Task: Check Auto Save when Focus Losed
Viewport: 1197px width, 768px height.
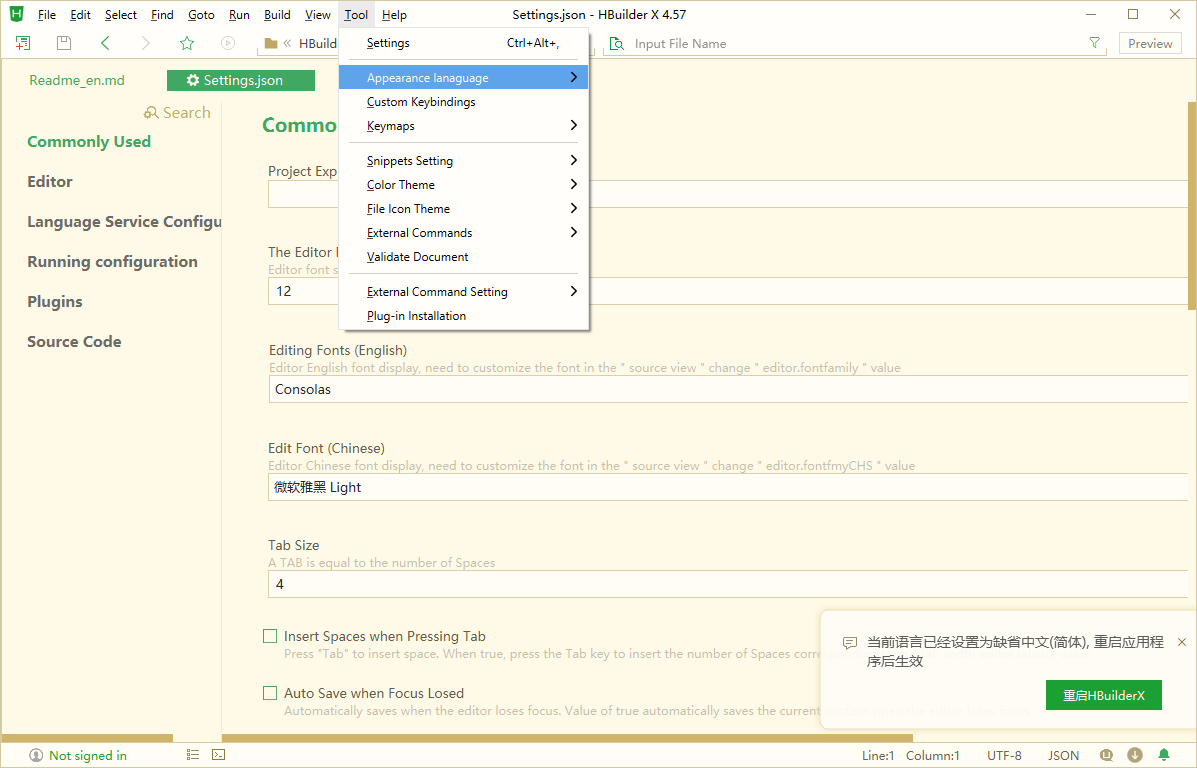Action: click(x=270, y=693)
